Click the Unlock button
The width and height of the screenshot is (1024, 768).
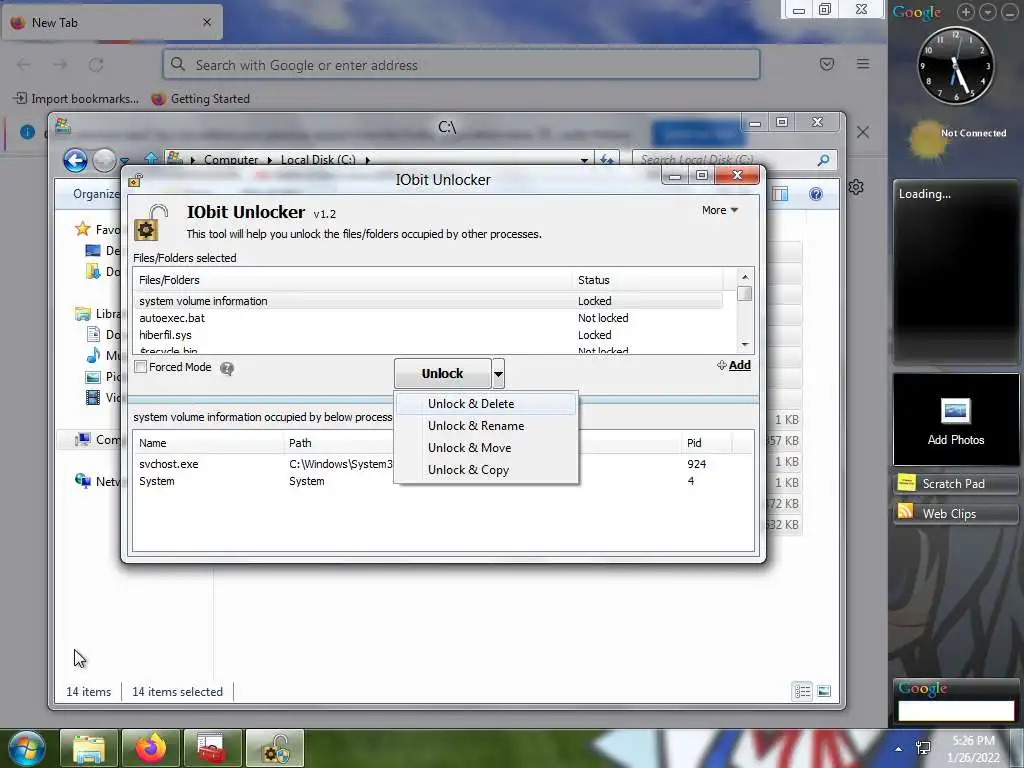click(442, 374)
